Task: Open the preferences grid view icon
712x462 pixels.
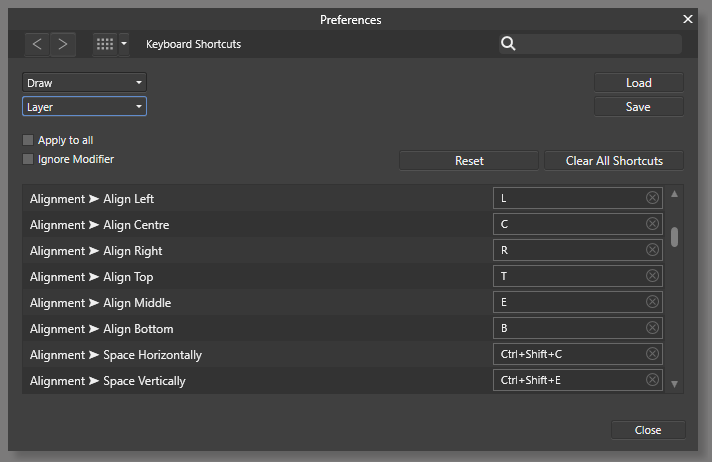Action: [104, 44]
